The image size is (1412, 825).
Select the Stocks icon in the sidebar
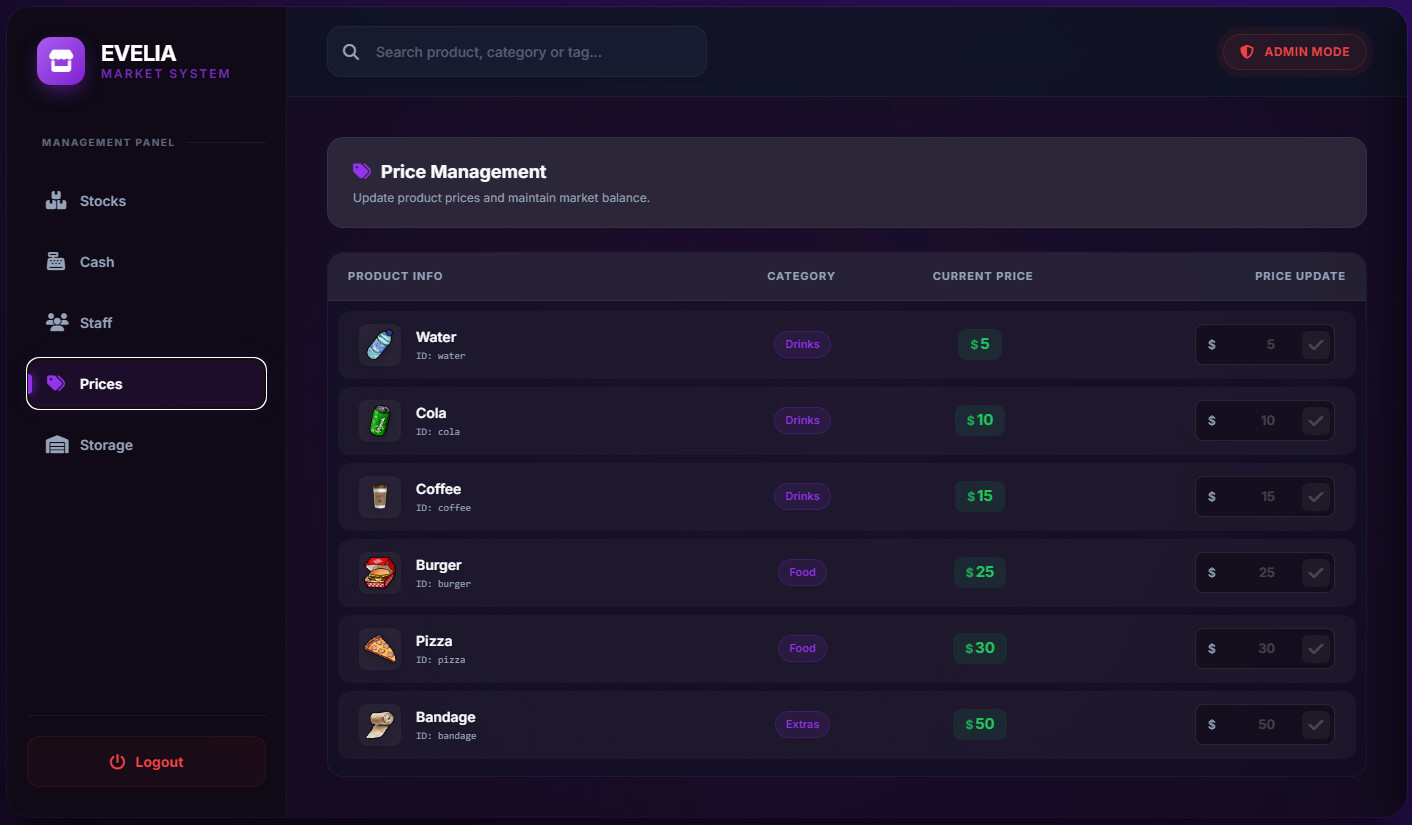coord(55,200)
